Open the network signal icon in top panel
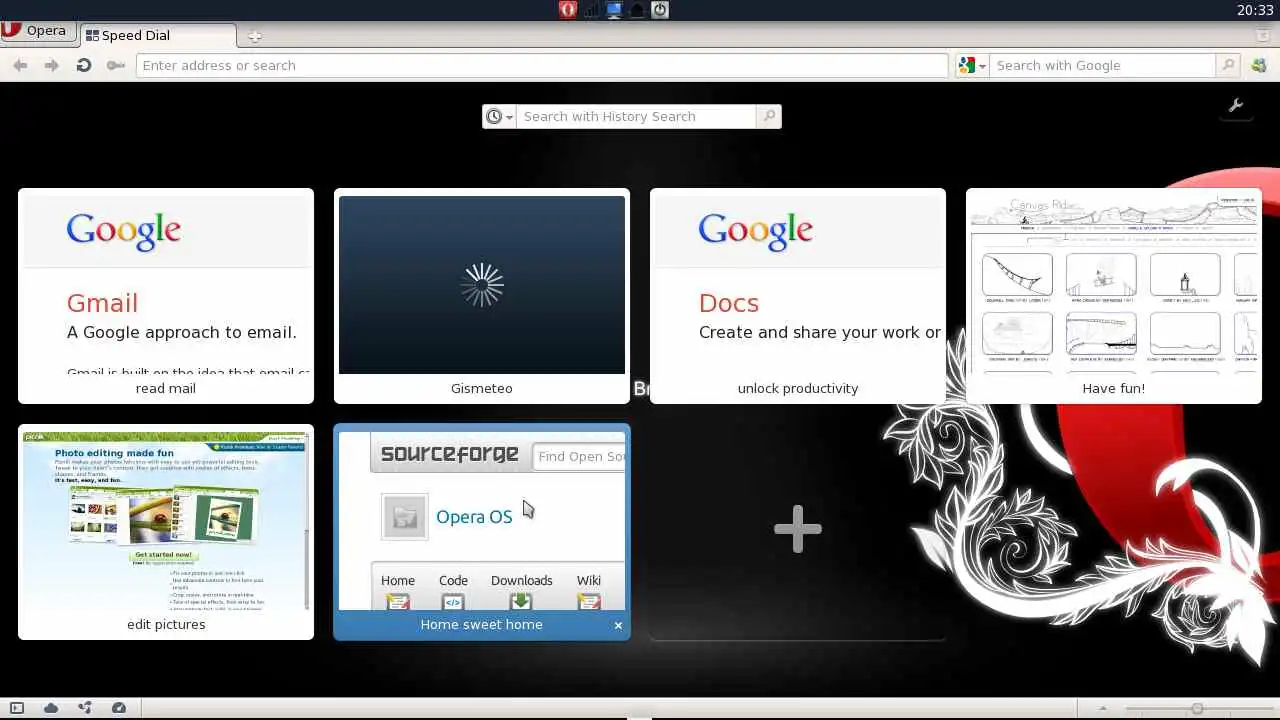The image size is (1280, 720). click(591, 10)
